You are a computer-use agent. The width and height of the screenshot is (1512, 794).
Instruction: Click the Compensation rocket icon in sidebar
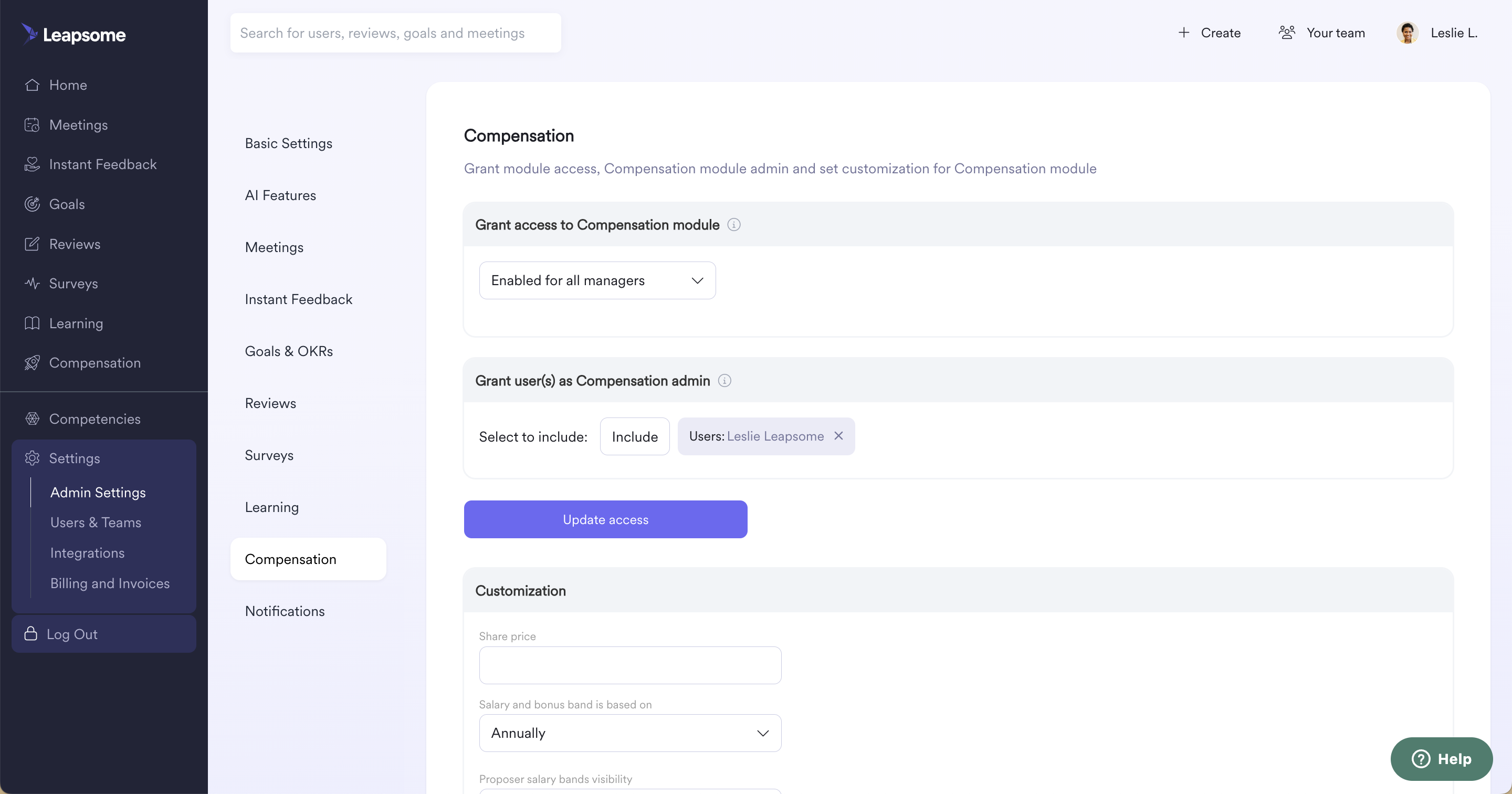(x=32, y=363)
